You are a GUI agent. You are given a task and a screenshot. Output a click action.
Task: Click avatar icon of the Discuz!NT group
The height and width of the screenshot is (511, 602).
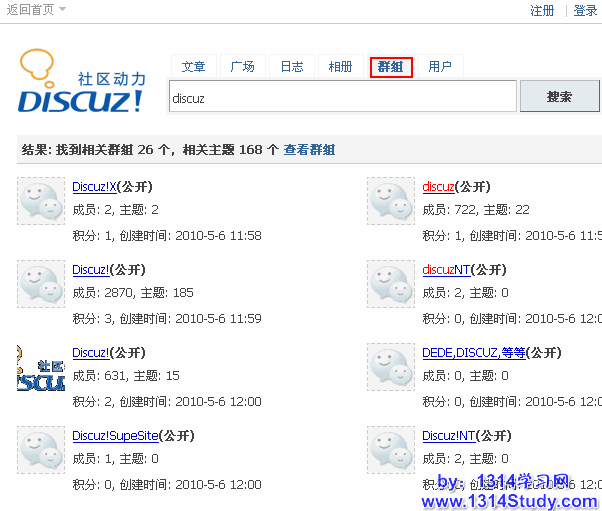pyautogui.click(x=391, y=450)
